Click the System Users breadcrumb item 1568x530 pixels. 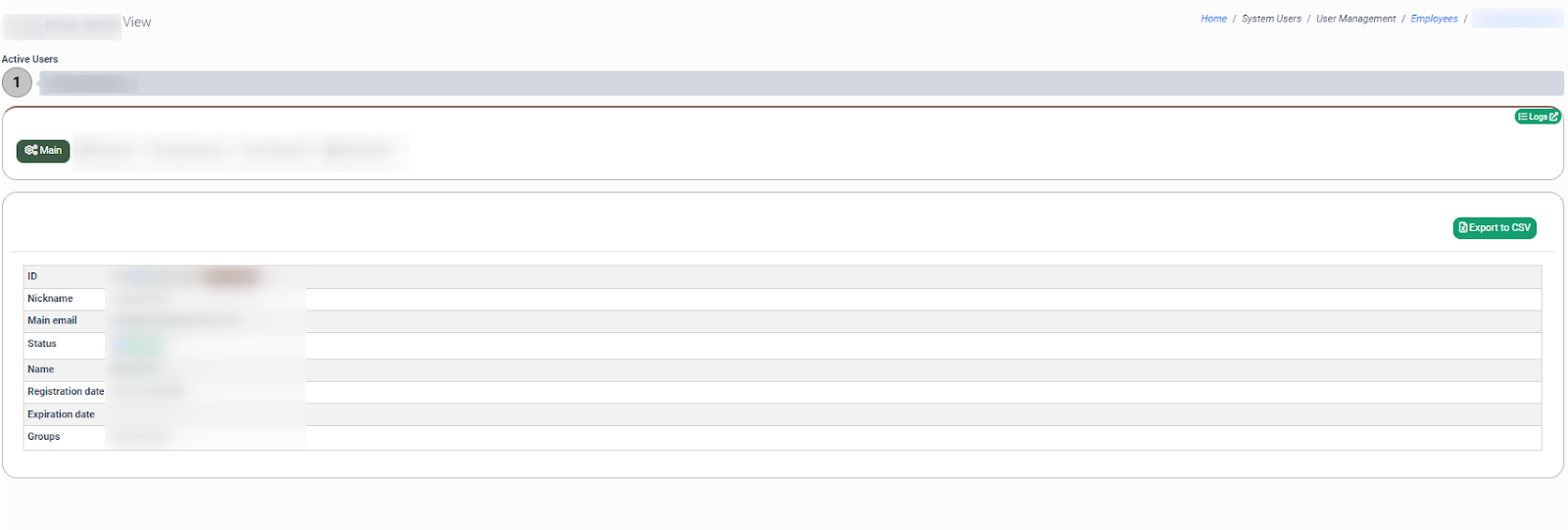tap(1271, 19)
